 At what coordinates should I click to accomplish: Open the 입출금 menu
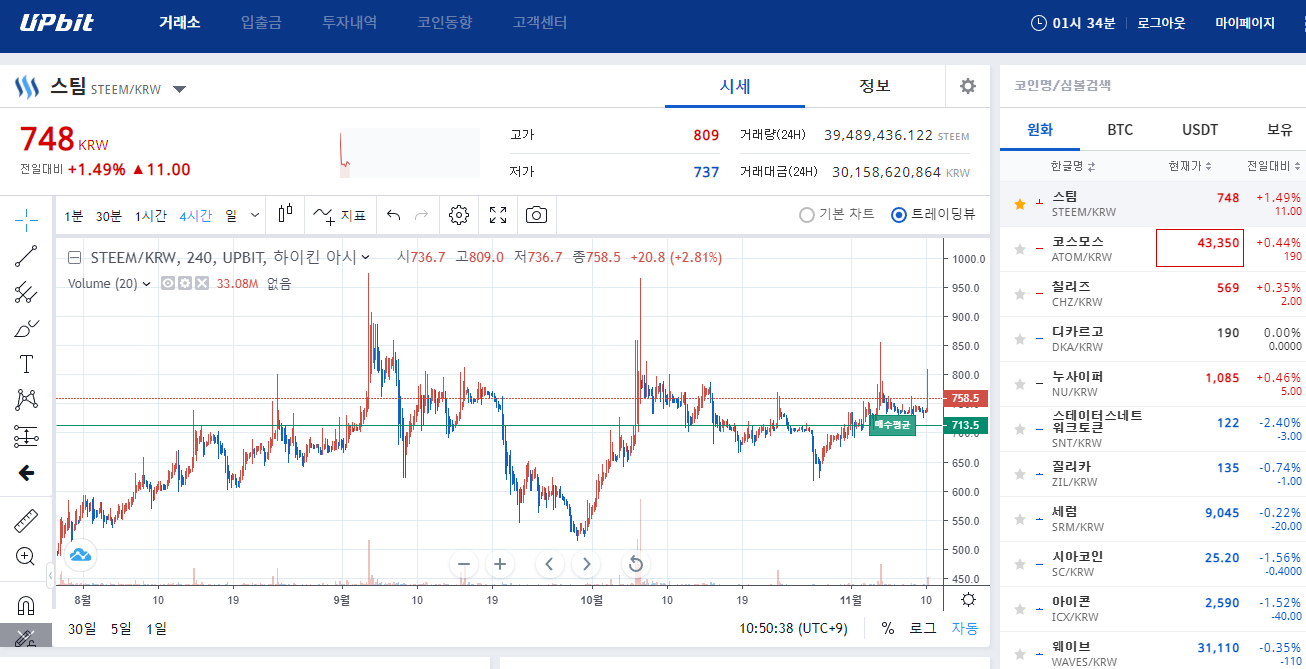[x=261, y=22]
